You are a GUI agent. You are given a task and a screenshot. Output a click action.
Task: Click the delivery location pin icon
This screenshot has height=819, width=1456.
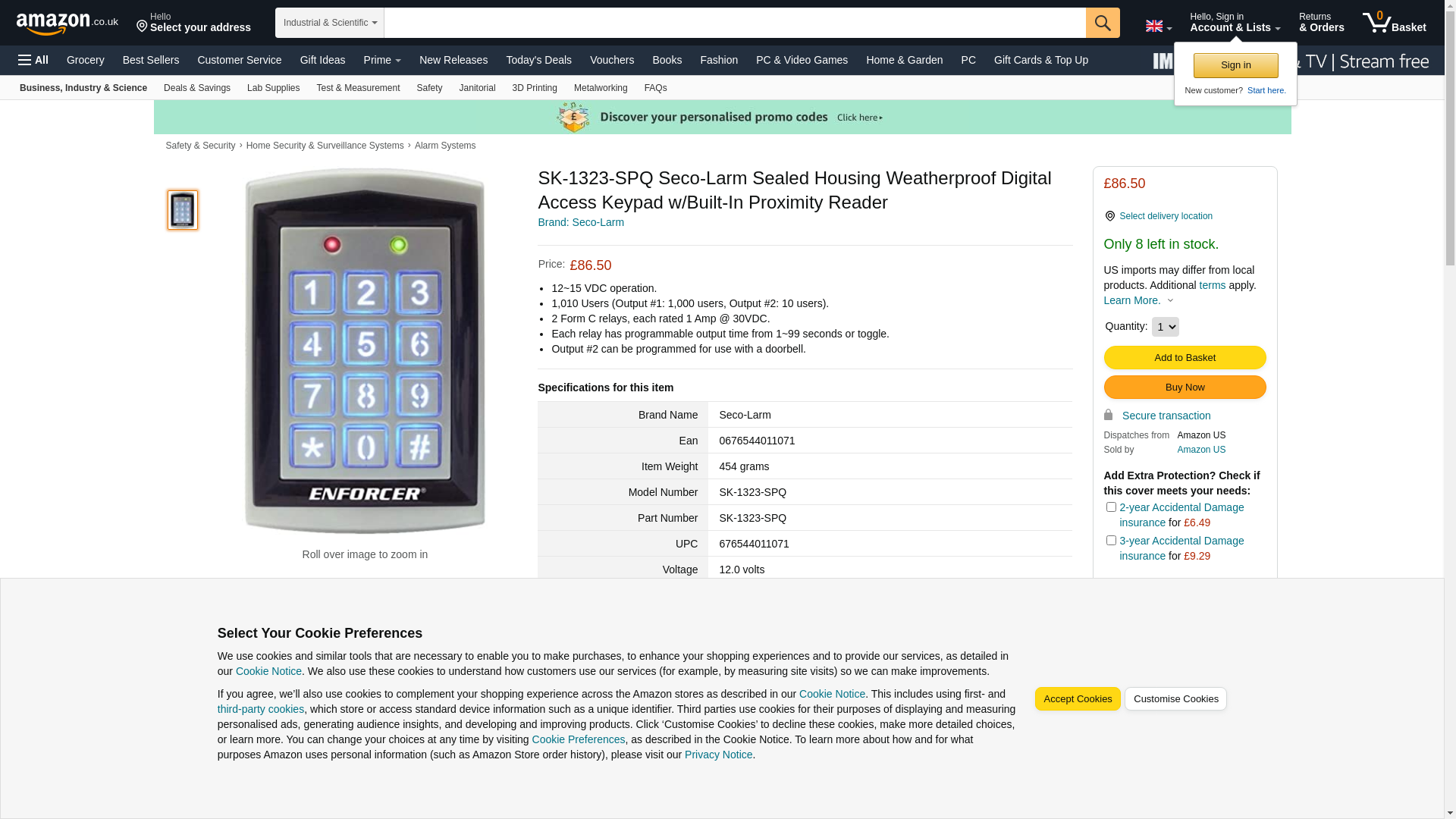[1109, 216]
